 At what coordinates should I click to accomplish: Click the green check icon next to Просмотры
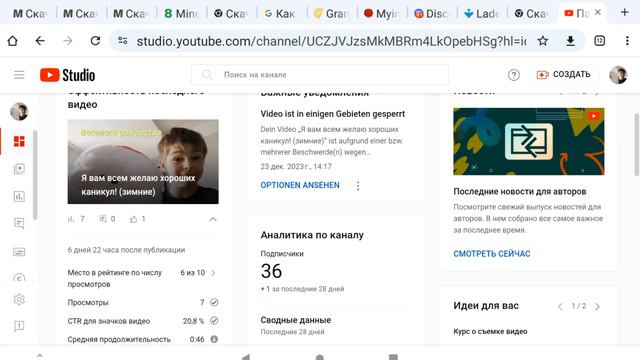tap(214, 302)
